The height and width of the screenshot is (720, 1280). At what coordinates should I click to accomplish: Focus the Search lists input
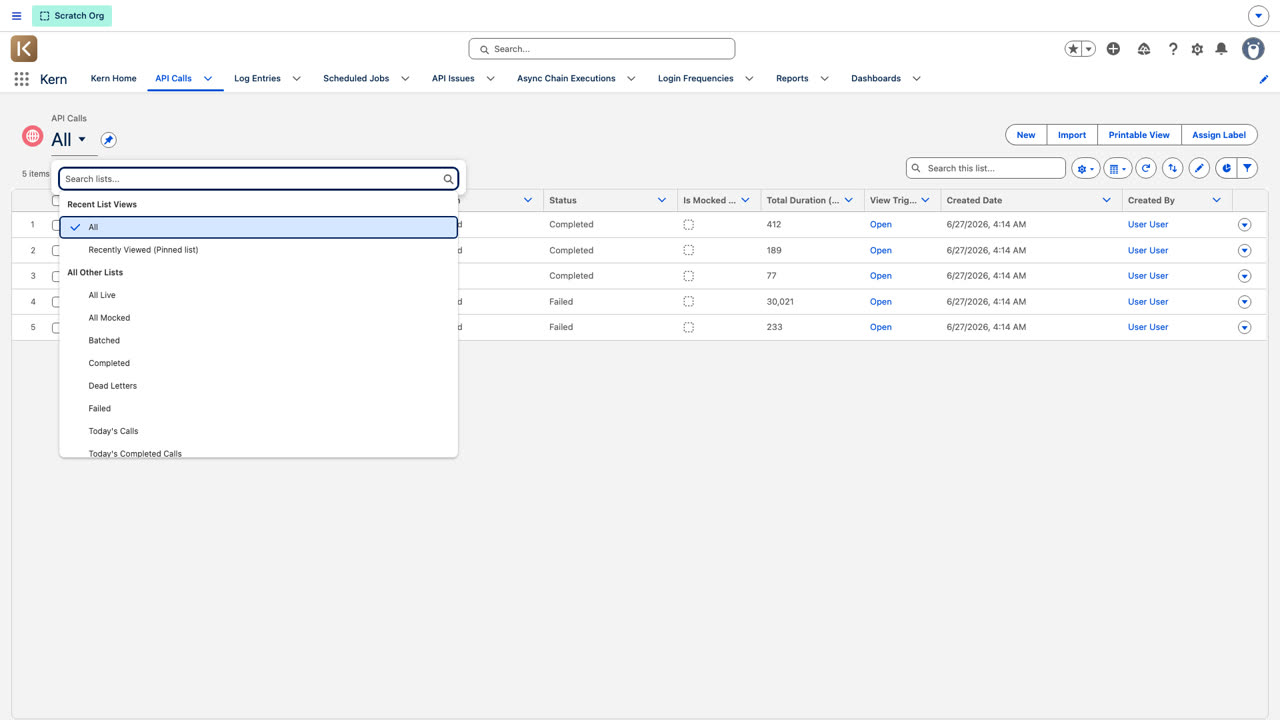258,179
